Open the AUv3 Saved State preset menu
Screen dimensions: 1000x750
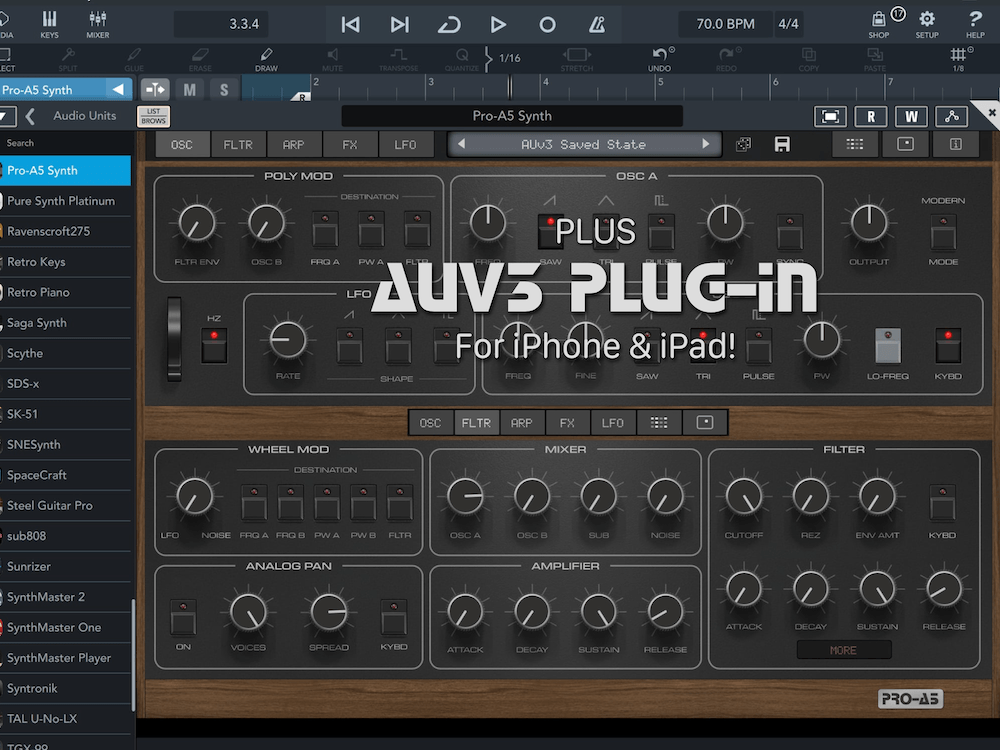[584, 144]
